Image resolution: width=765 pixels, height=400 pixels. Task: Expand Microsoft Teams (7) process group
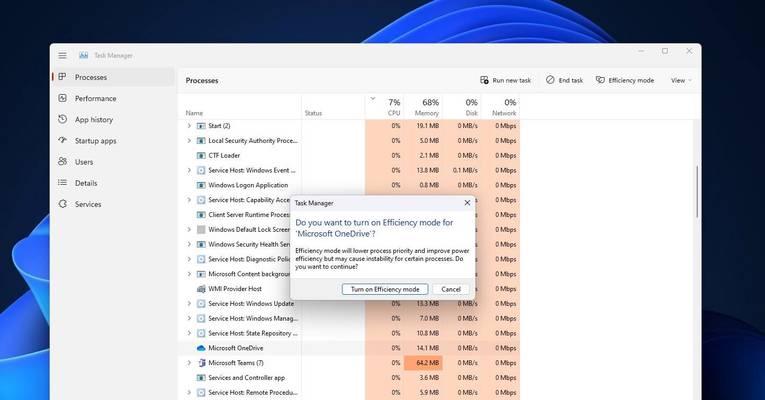pyautogui.click(x=189, y=363)
